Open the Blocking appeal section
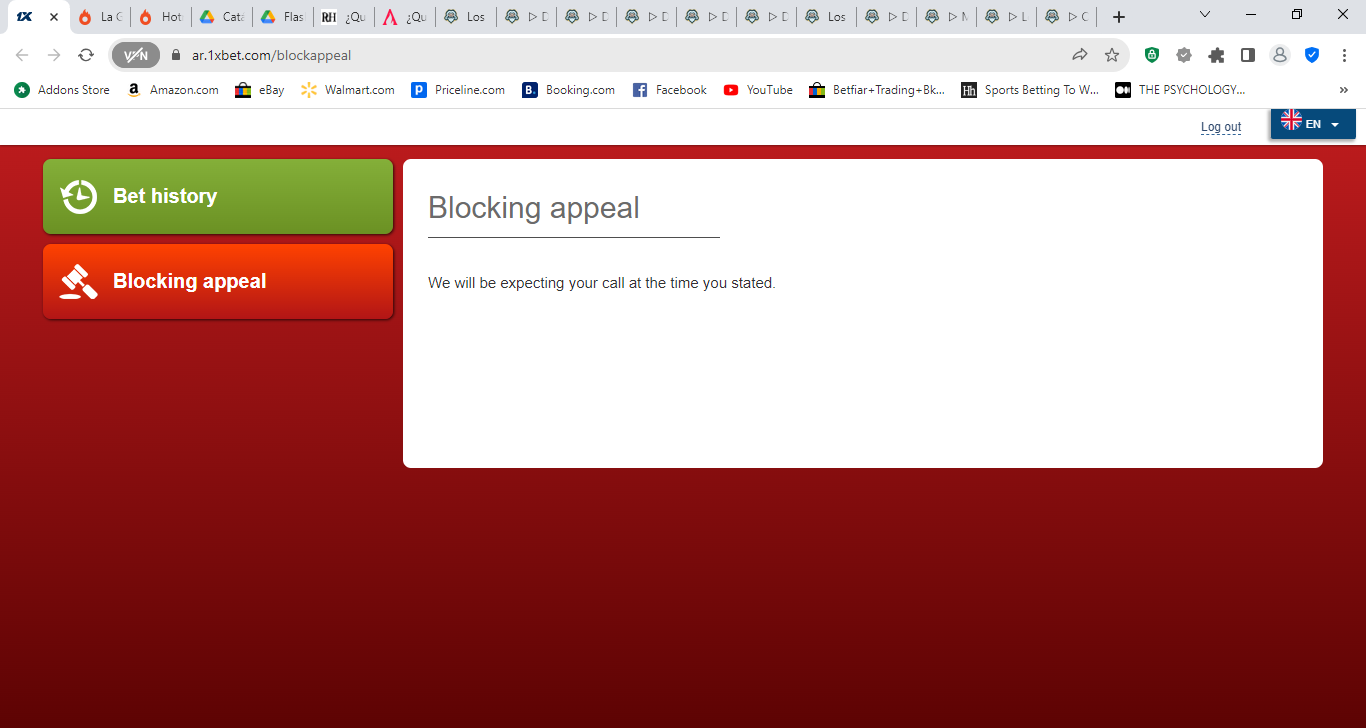 (x=218, y=281)
